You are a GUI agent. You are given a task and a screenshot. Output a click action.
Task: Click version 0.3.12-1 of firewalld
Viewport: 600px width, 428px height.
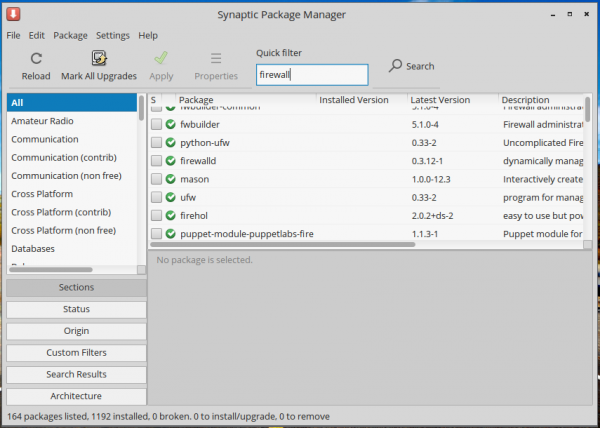click(x=427, y=161)
